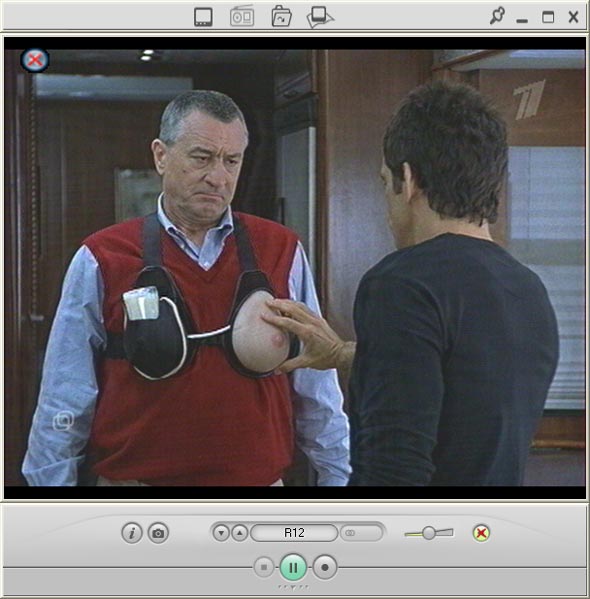Pause the live video

click(x=293, y=568)
